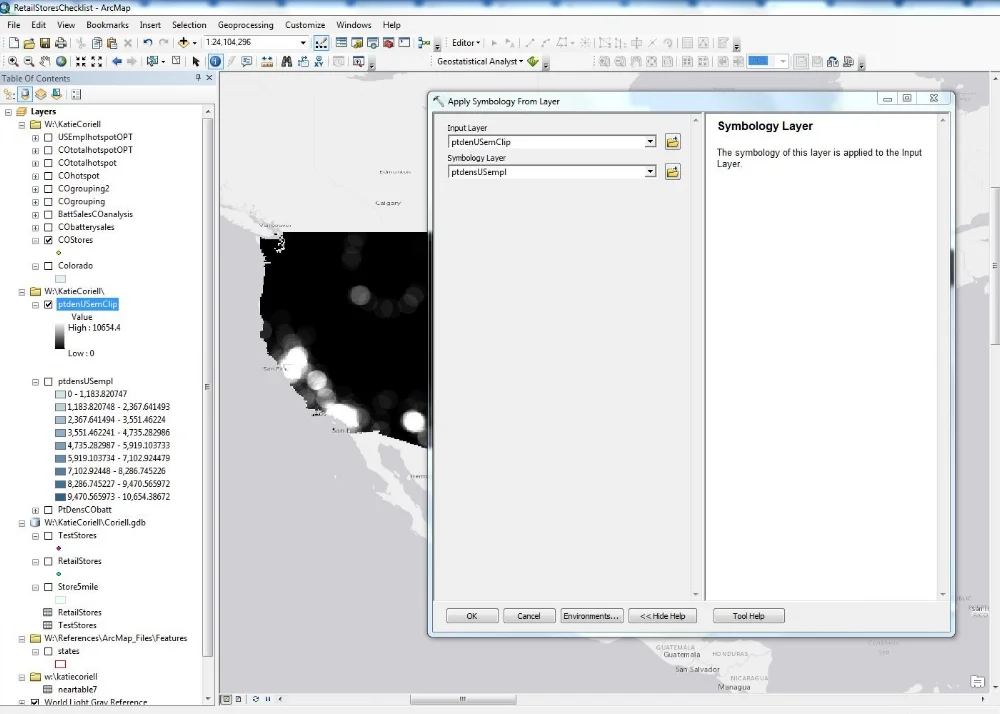This screenshot has height=714, width=1000.
Task: Collapse the top Layers data frame
Action: click(x=8, y=112)
